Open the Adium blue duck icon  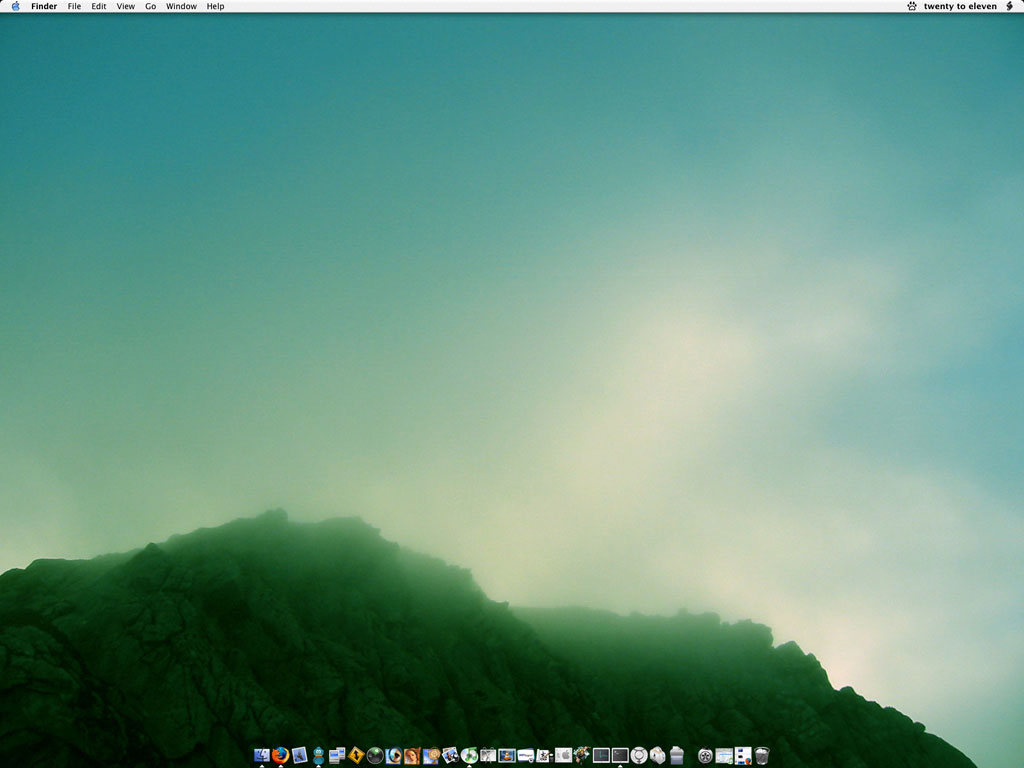(318, 756)
